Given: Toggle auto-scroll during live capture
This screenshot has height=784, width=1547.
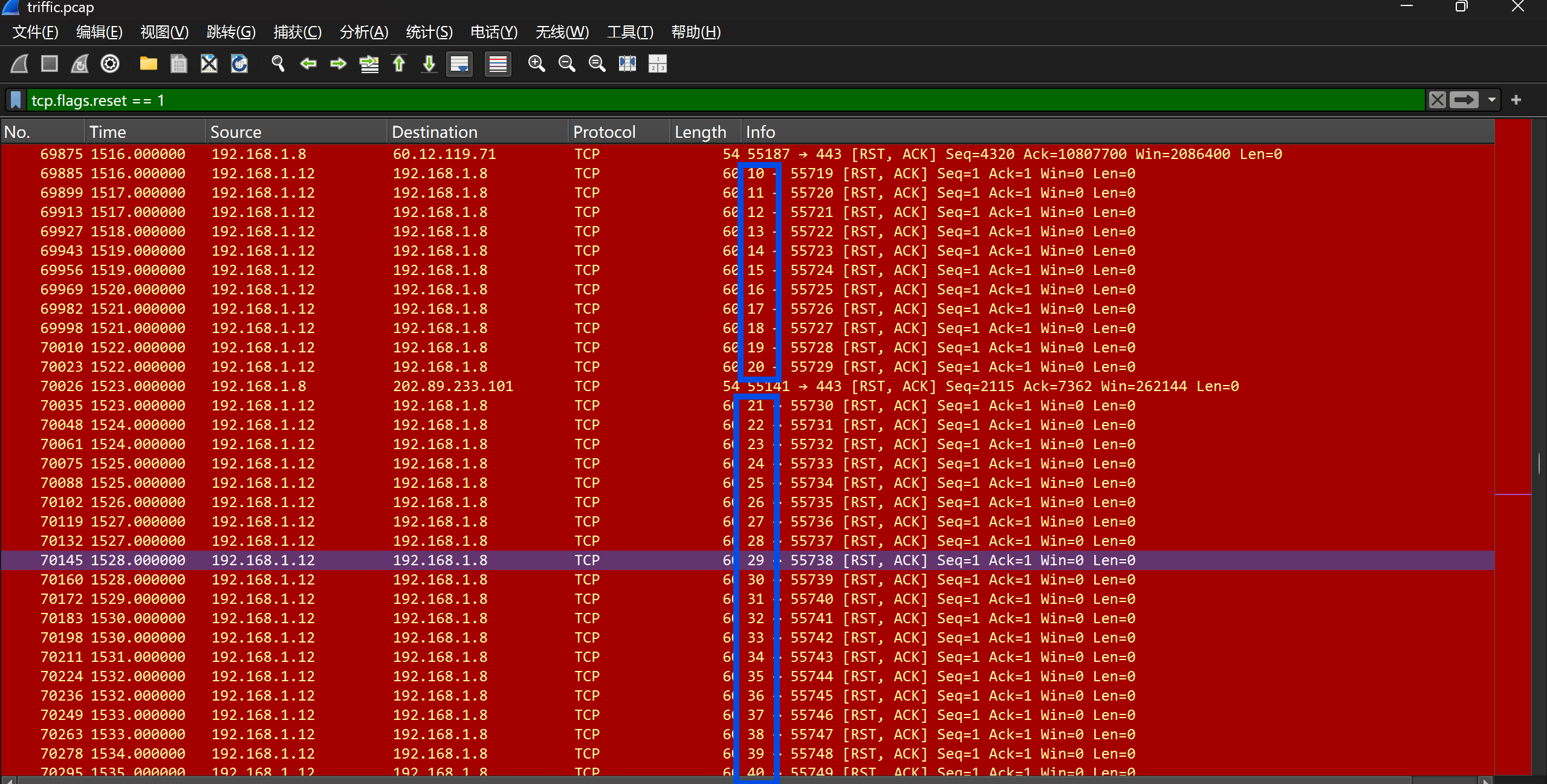Looking at the screenshot, I should [459, 63].
